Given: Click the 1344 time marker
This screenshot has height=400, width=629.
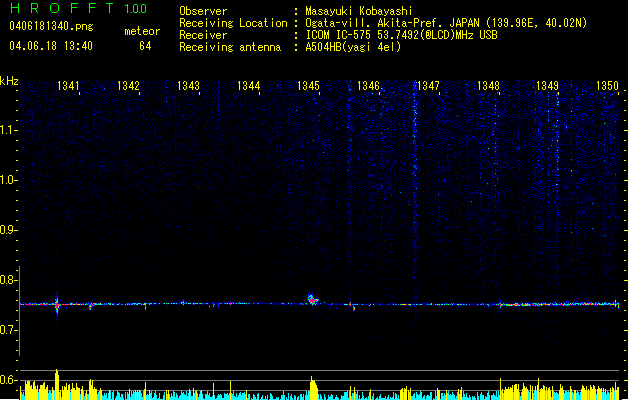Looking at the screenshot, I should pos(248,85).
